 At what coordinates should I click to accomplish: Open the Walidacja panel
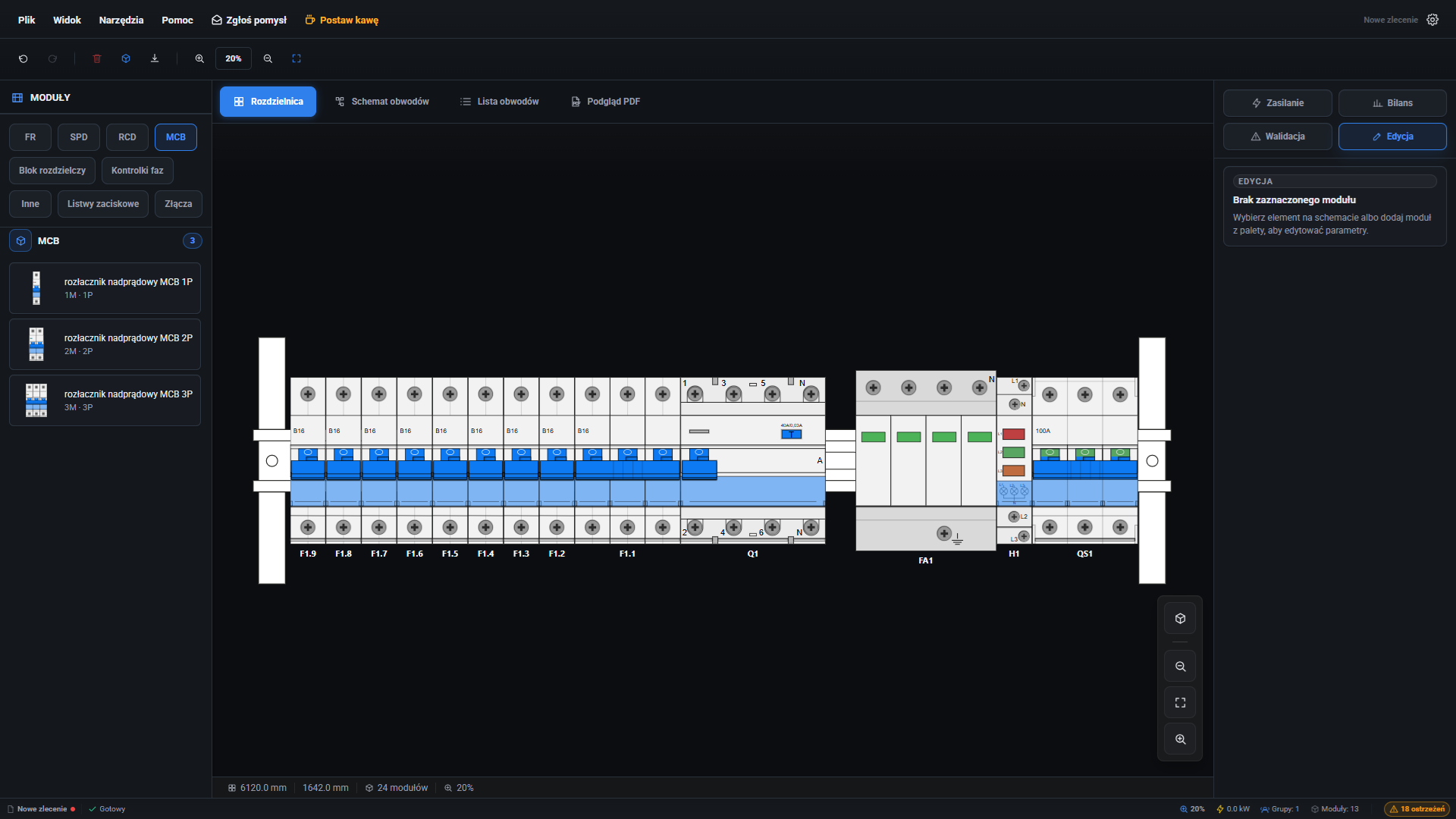pos(1278,136)
